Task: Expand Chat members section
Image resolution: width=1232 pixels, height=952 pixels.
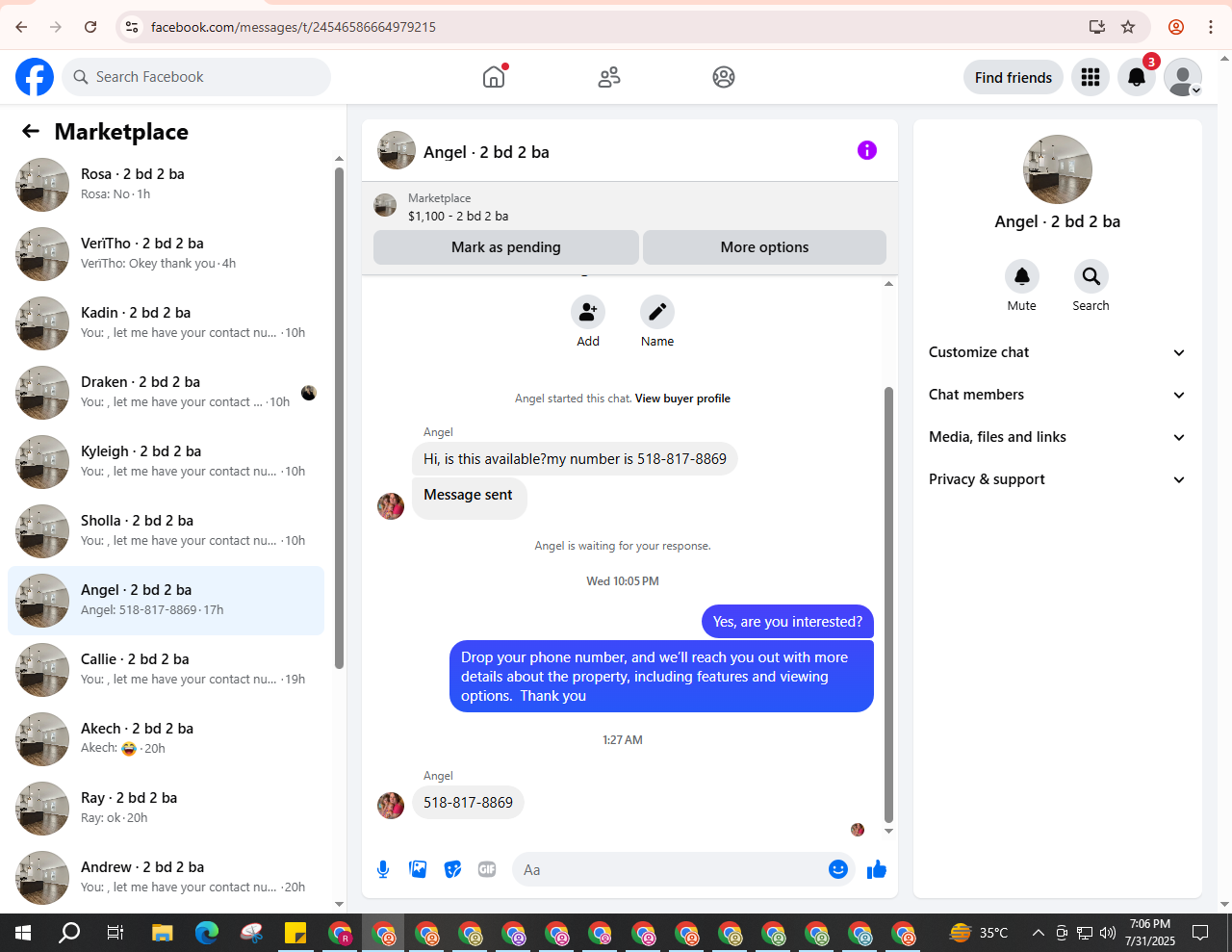Action: (x=1057, y=395)
